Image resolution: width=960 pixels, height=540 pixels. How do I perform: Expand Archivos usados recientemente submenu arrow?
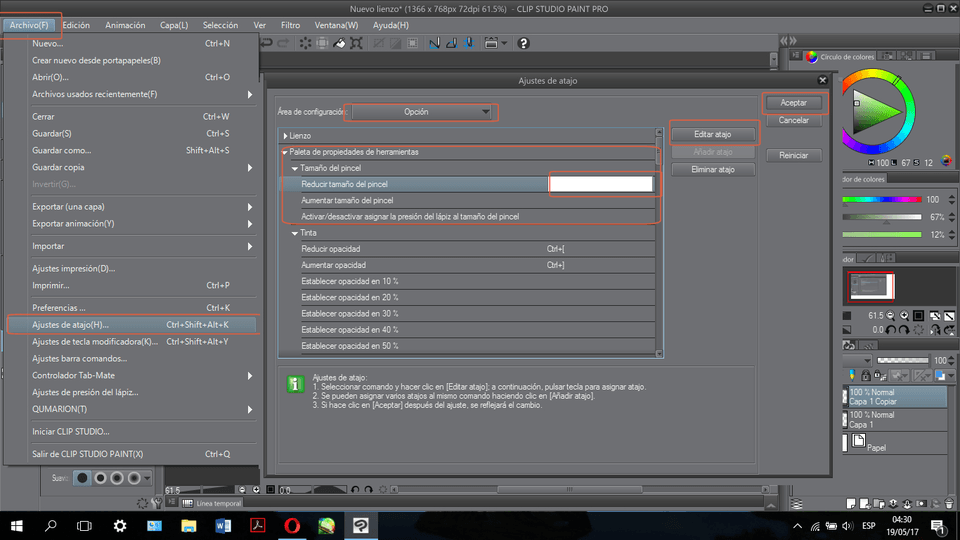pyautogui.click(x=250, y=94)
